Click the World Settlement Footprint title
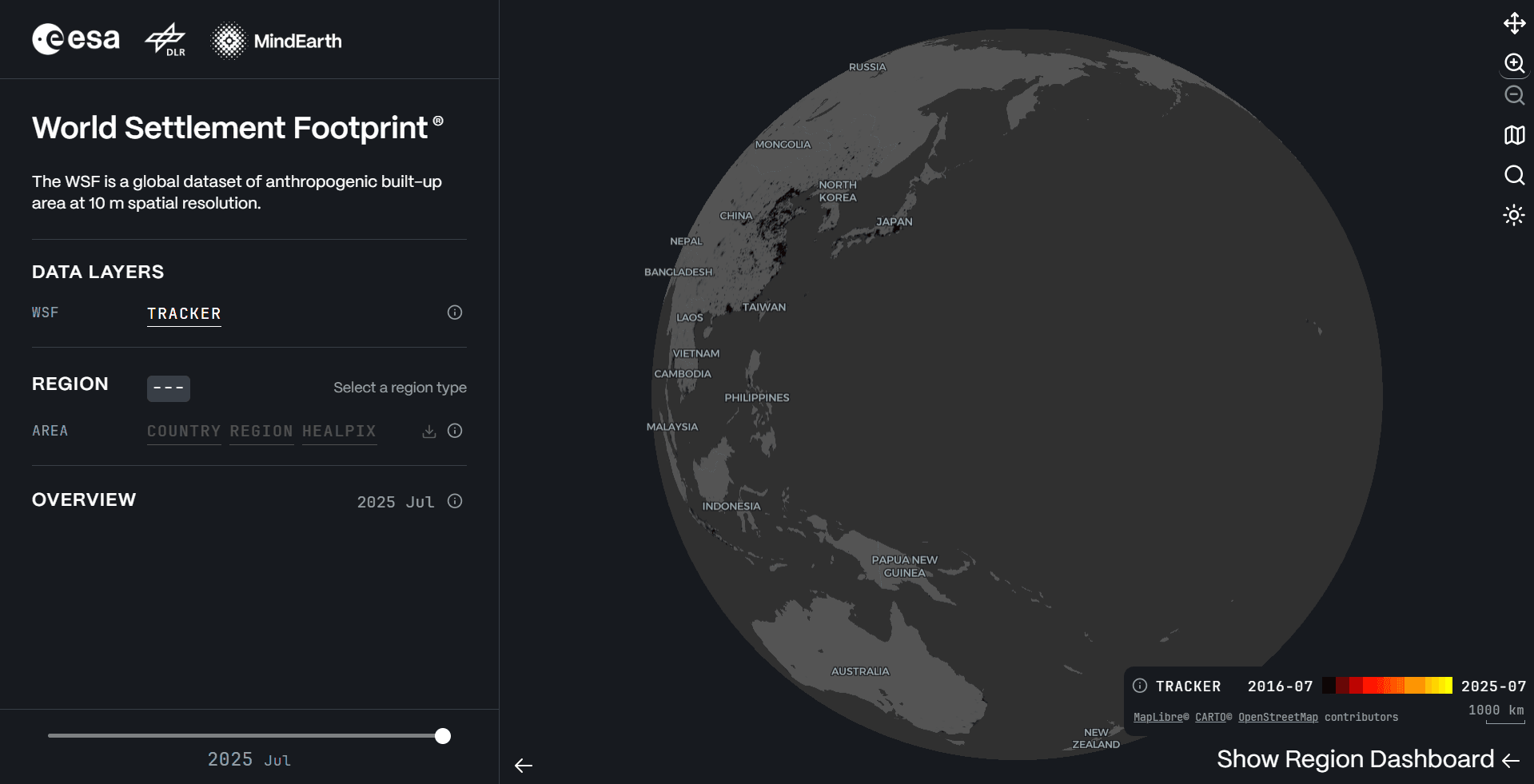 point(237,128)
